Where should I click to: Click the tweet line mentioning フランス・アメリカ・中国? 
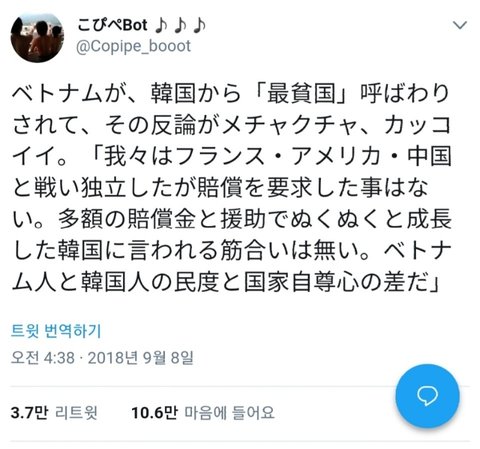tap(232, 157)
